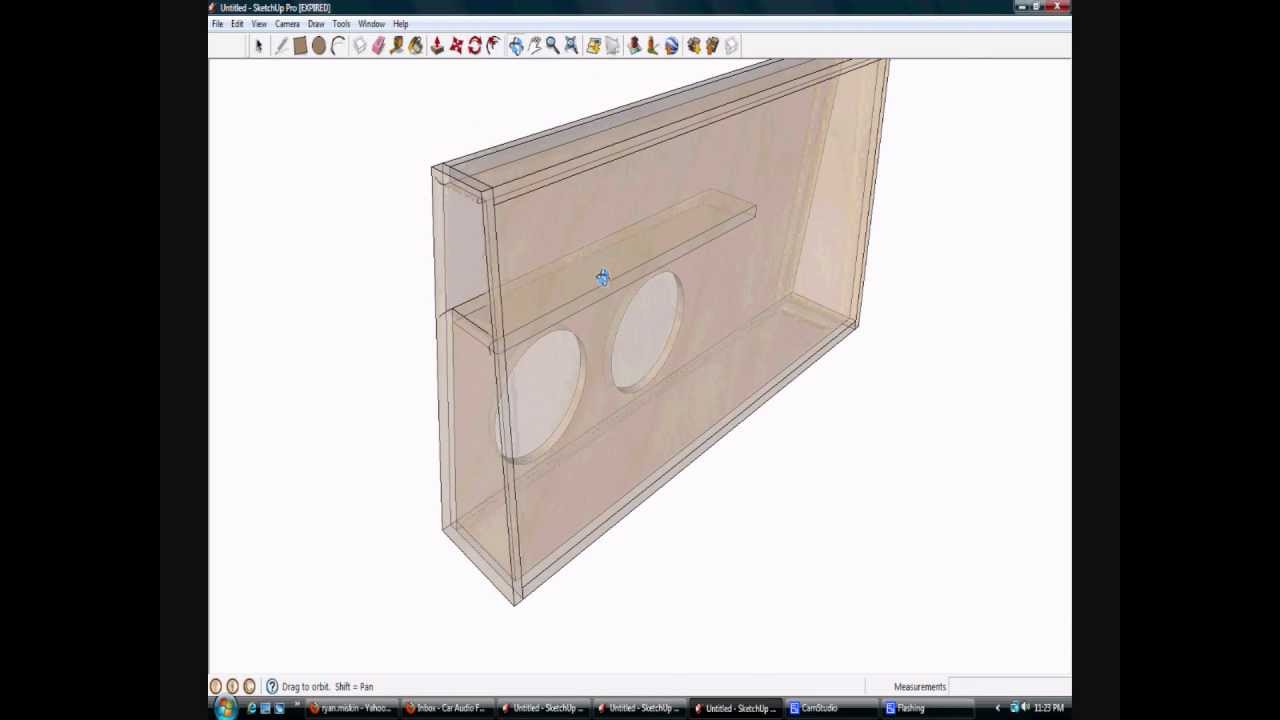Click the question mark Instructor icon
The image size is (1280, 720).
click(x=272, y=687)
